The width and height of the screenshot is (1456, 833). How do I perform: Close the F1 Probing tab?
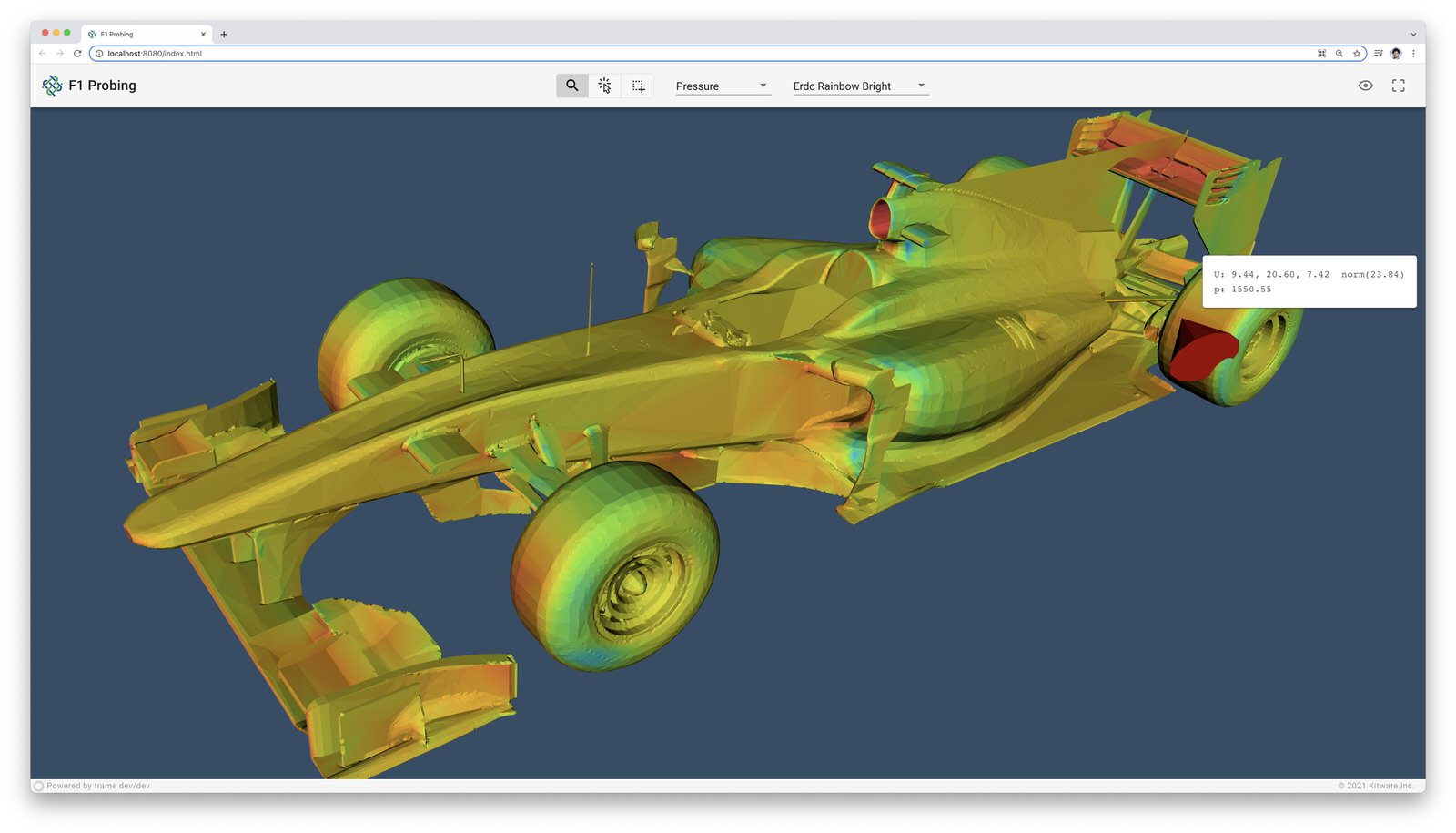203,35
